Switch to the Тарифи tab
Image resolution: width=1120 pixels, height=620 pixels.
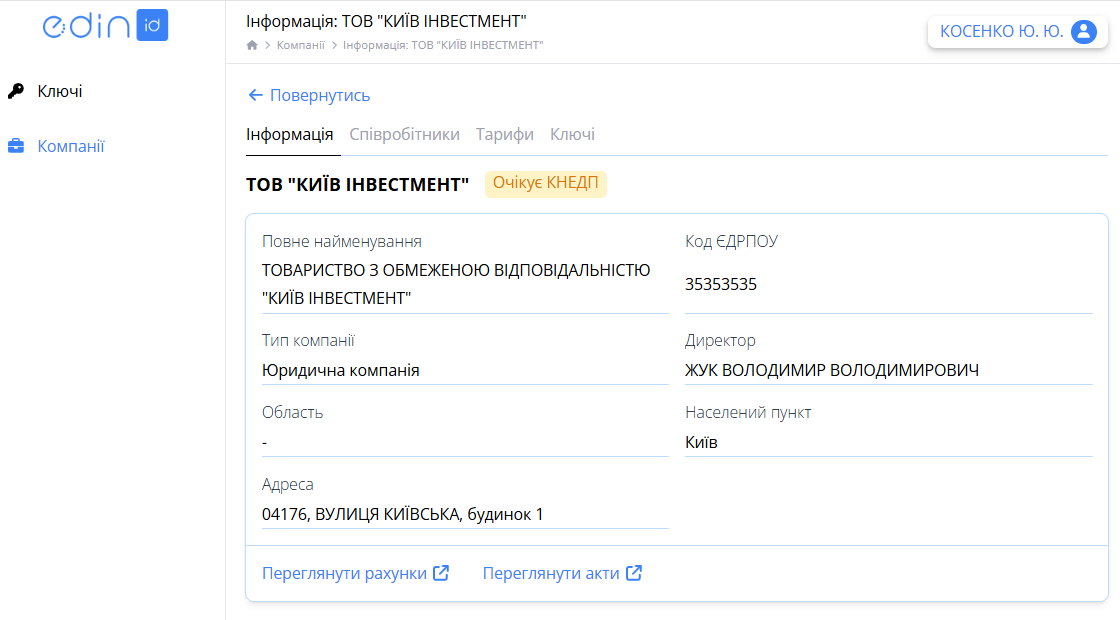[504, 134]
